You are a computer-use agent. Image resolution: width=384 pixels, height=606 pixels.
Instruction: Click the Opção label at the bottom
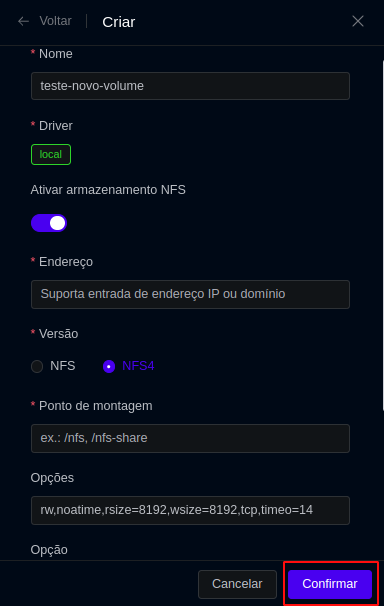pyautogui.click(x=49, y=550)
